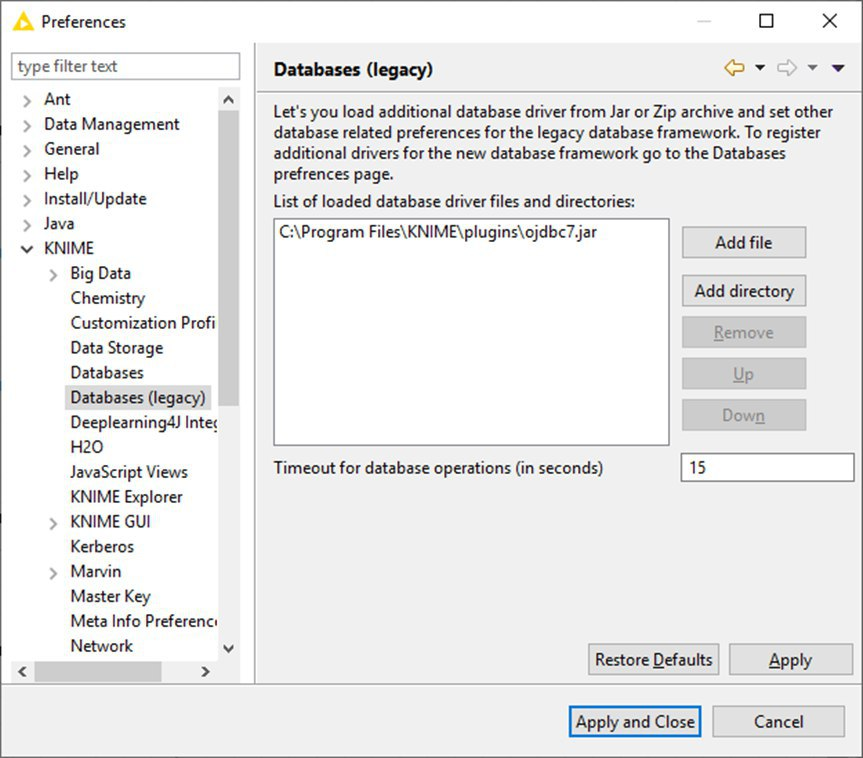863x758 pixels.
Task: Click the forward navigation arrow icon
Action: pos(786,68)
